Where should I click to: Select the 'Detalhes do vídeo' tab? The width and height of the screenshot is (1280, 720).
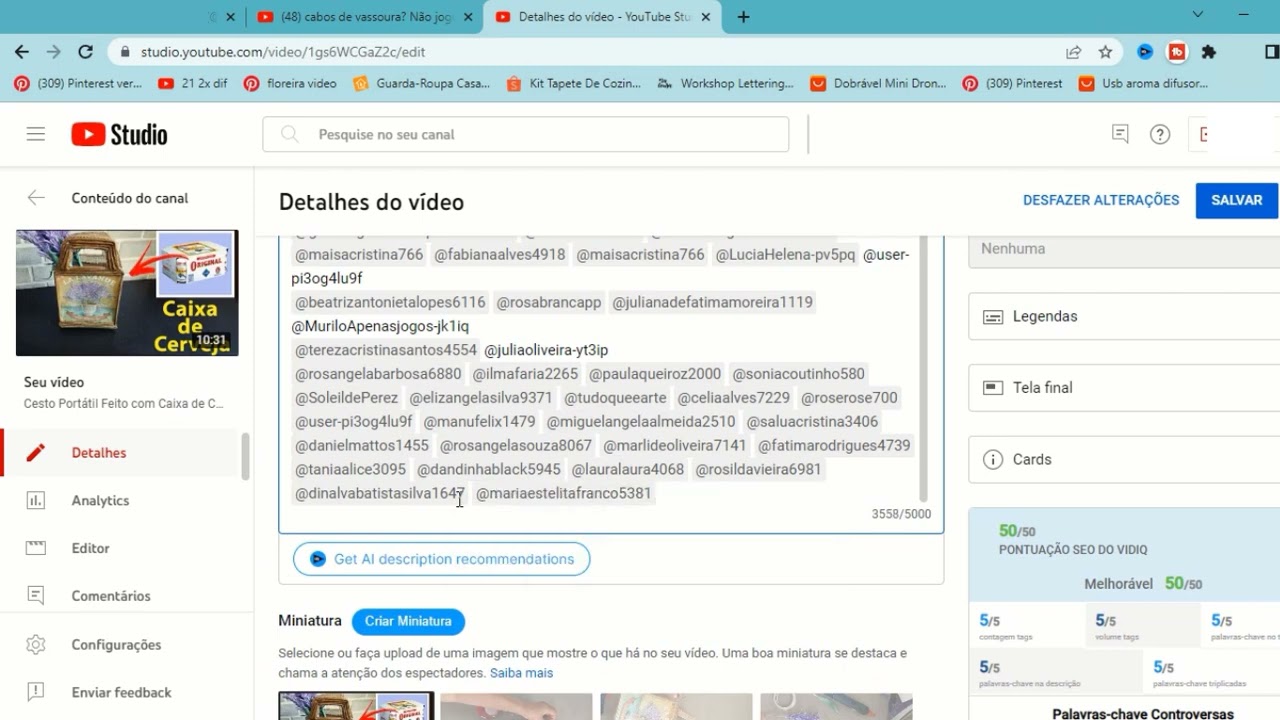pos(603,17)
